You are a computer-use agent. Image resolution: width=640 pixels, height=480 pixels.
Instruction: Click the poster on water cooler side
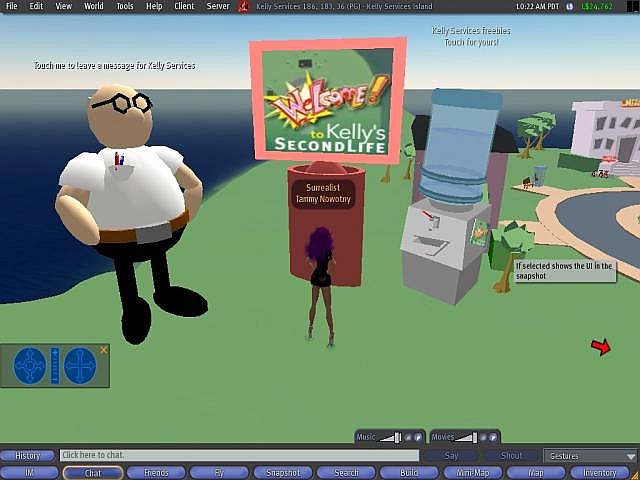point(479,233)
